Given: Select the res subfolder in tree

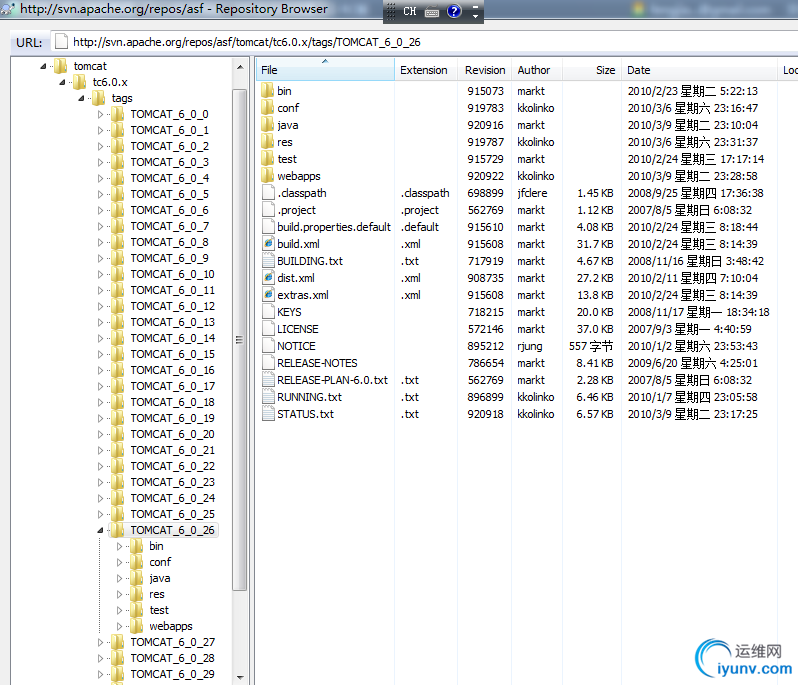Looking at the screenshot, I should [157, 594].
